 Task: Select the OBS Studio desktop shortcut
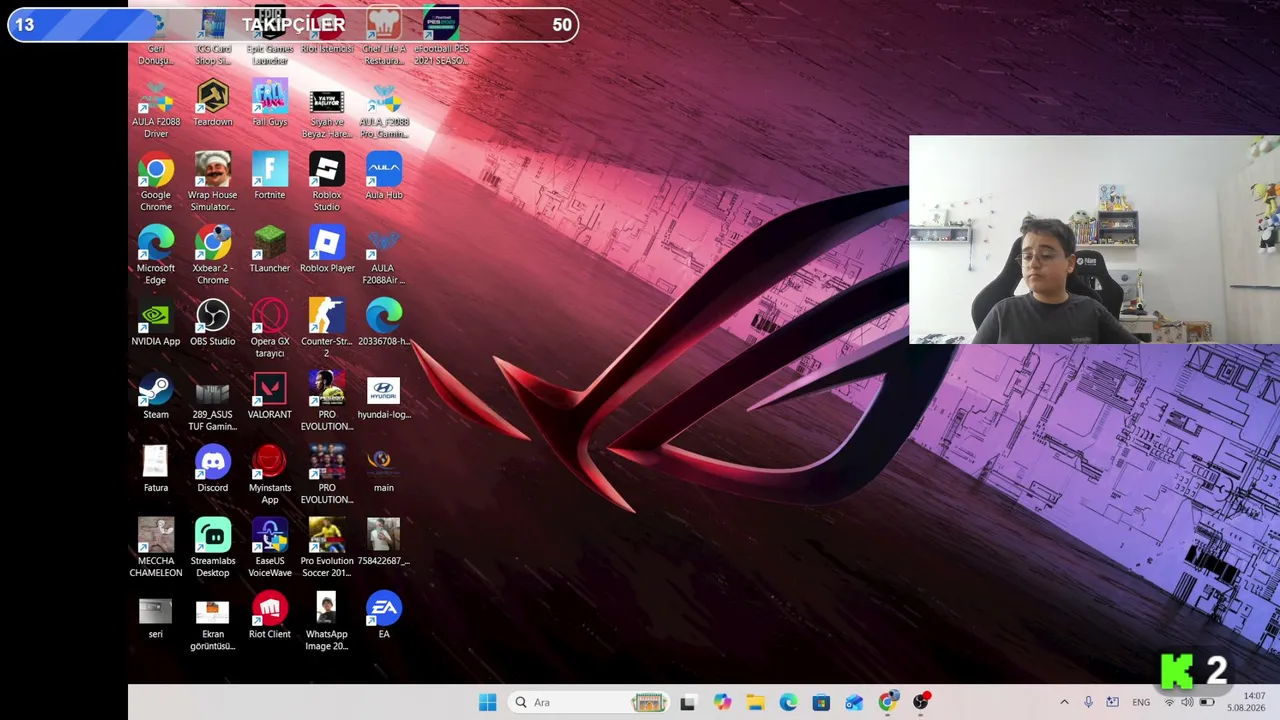coord(212,323)
